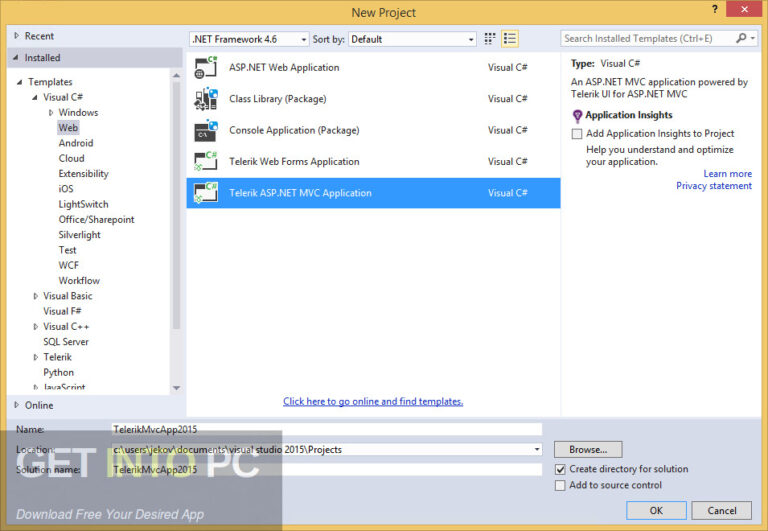Viewport: 768px width, 531px height.
Task: Click the ASP.NET Web Application template icon
Action: [206, 68]
